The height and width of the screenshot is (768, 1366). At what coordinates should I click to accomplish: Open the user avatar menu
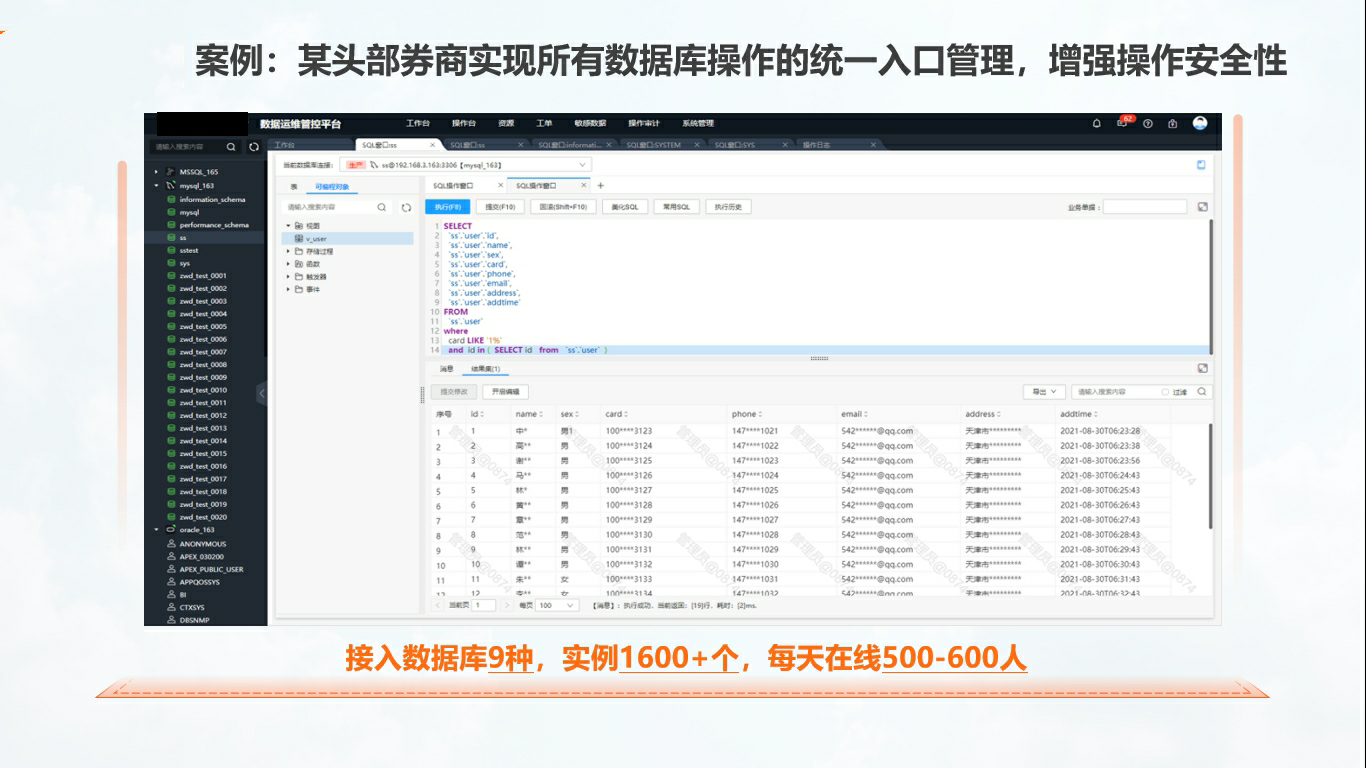click(1200, 123)
